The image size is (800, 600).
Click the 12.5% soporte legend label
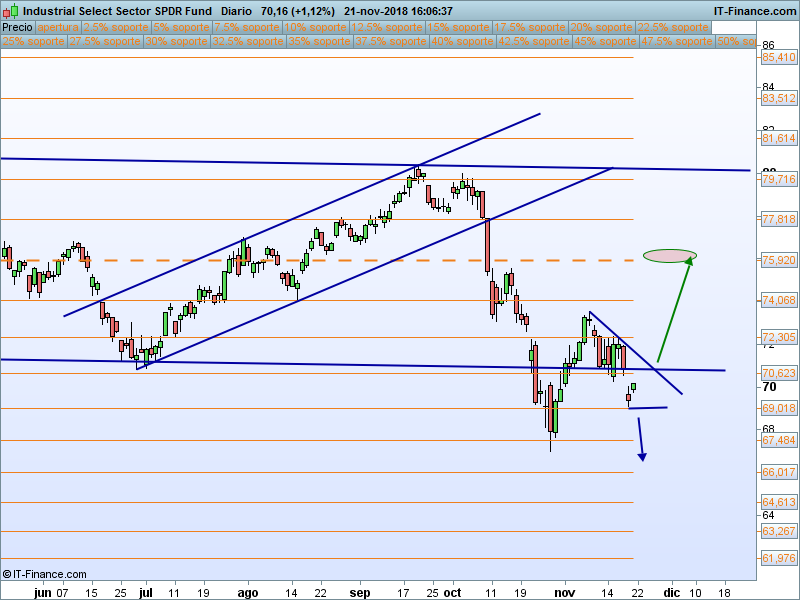[x=389, y=28]
